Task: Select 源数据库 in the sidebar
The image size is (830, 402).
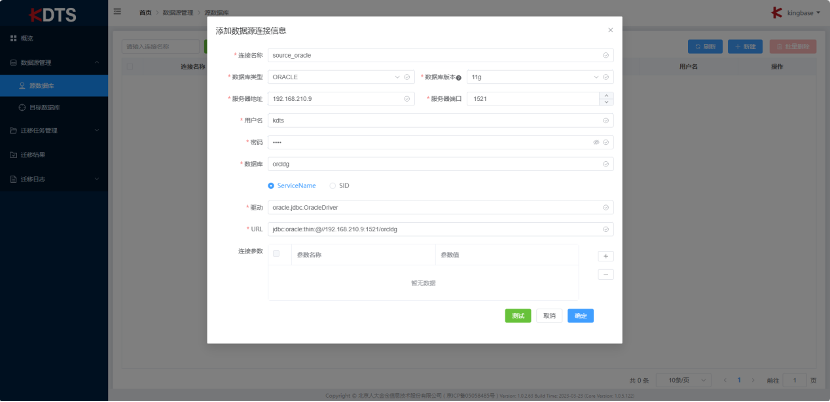Action: 53,85
